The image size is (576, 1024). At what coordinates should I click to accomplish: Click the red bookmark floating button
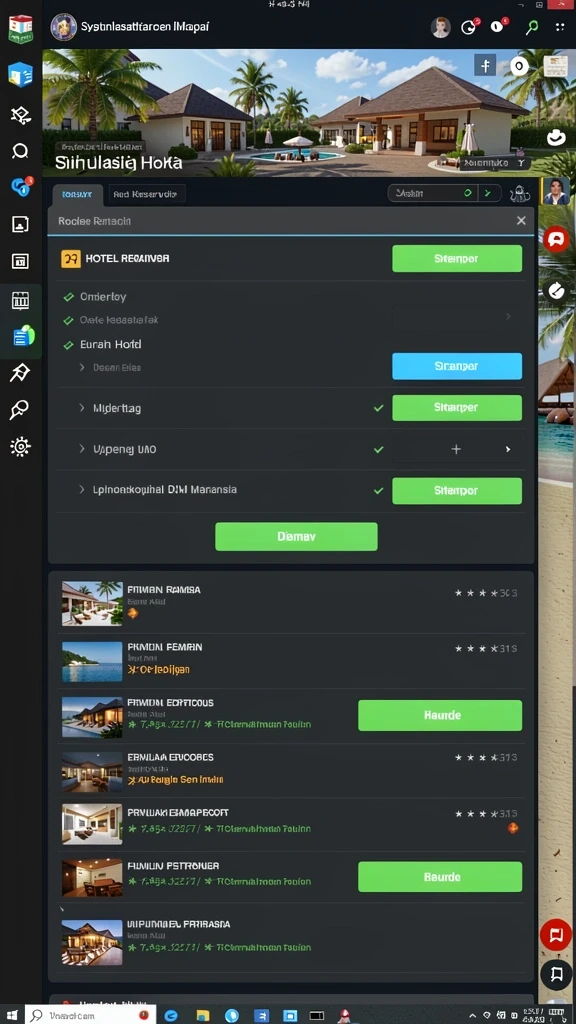pos(556,934)
